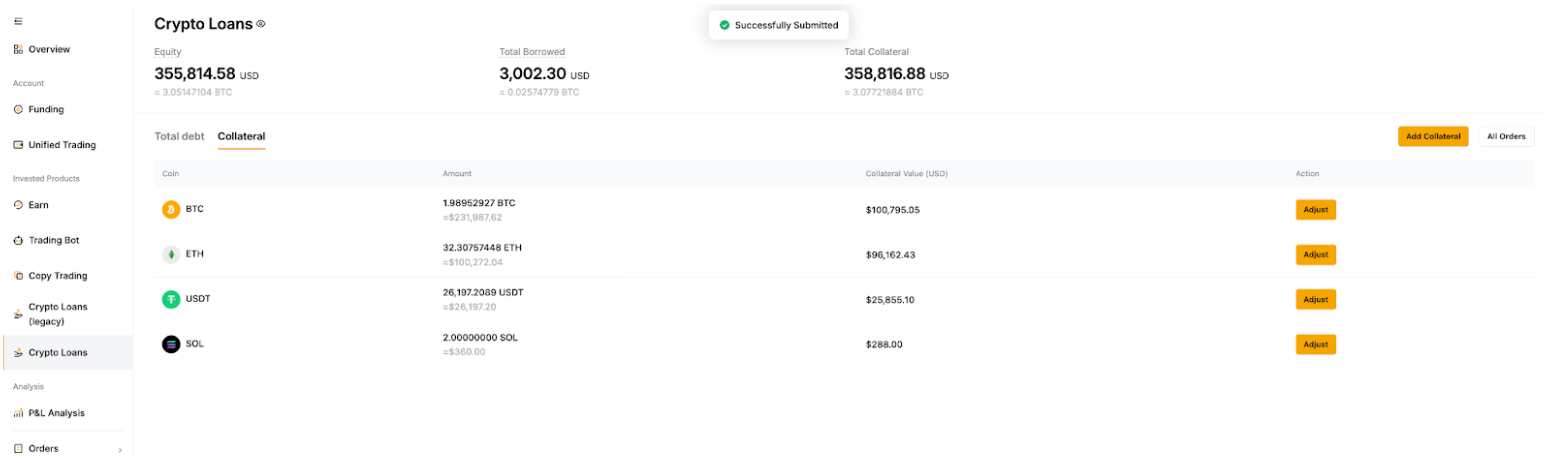Adjust the USDT collateral
The height and width of the screenshot is (463, 1544).
[x=1315, y=299]
